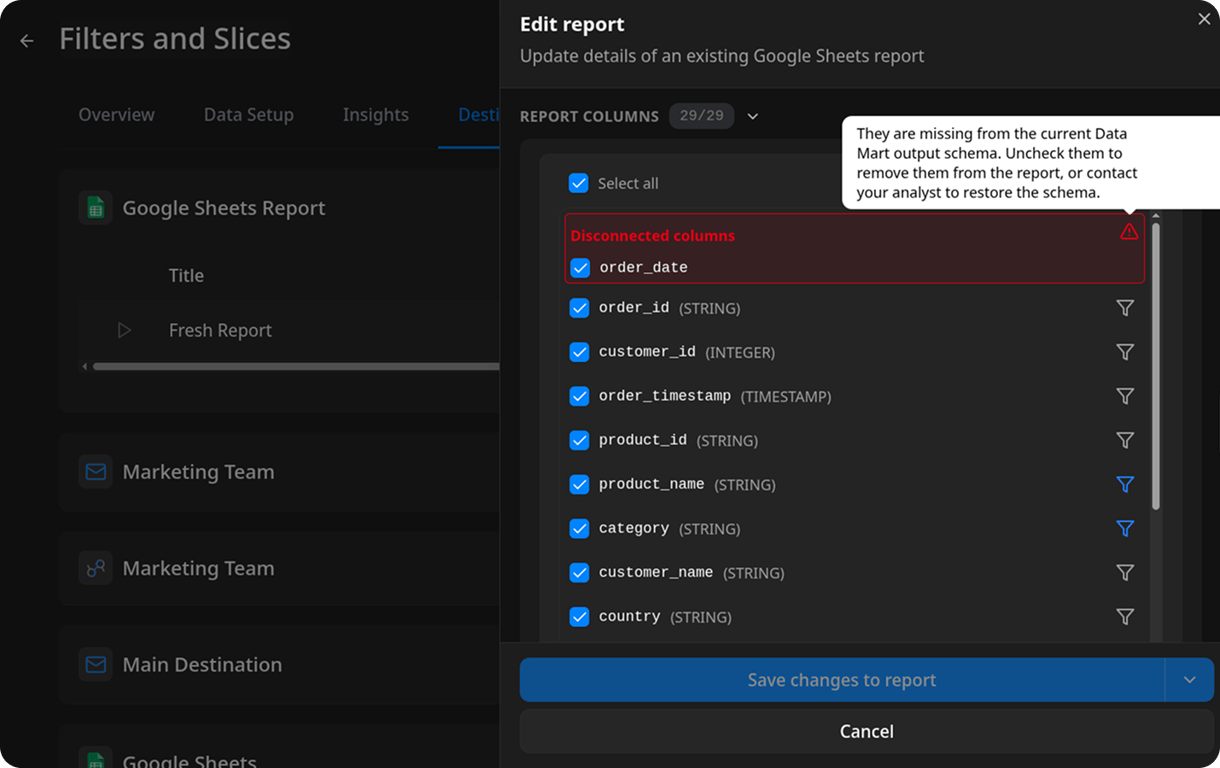Image resolution: width=1220 pixels, height=768 pixels.
Task: Click Save changes to report
Action: coord(842,680)
